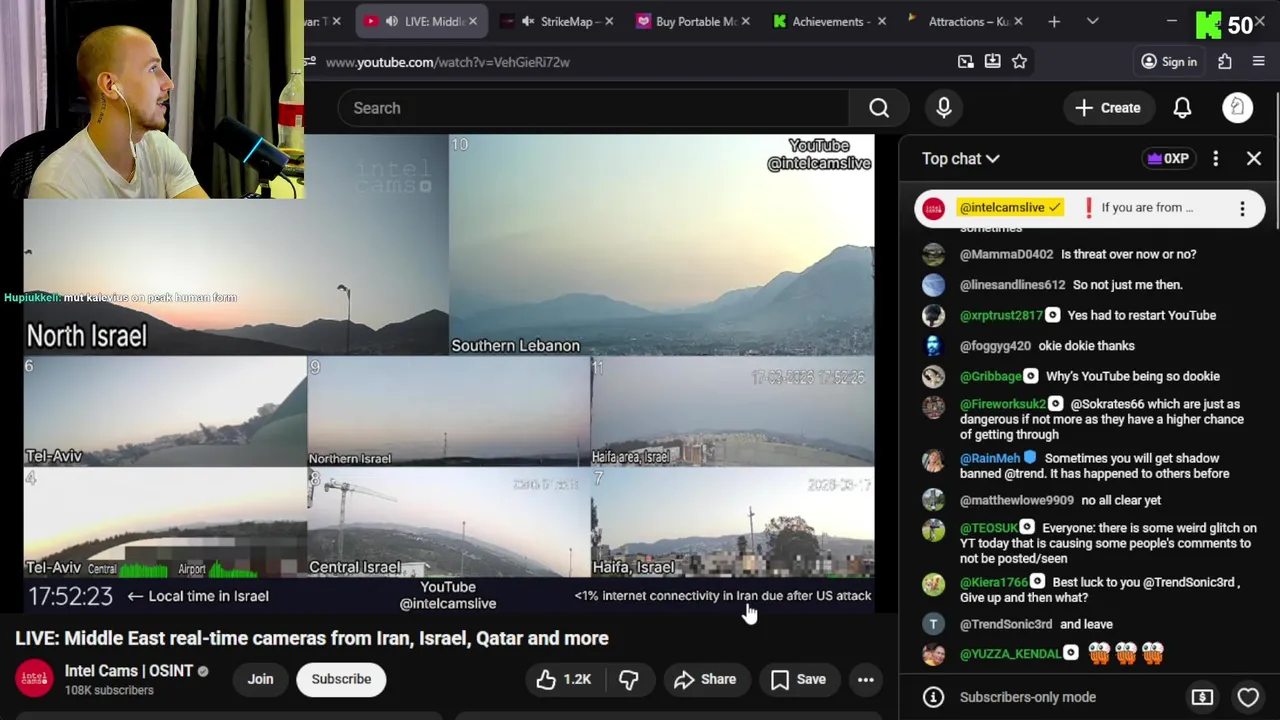Click the YouTube search magnifier button
The width and height of the screenshot is (1280, 720).
pyautogui.click(x=879, y=108)
